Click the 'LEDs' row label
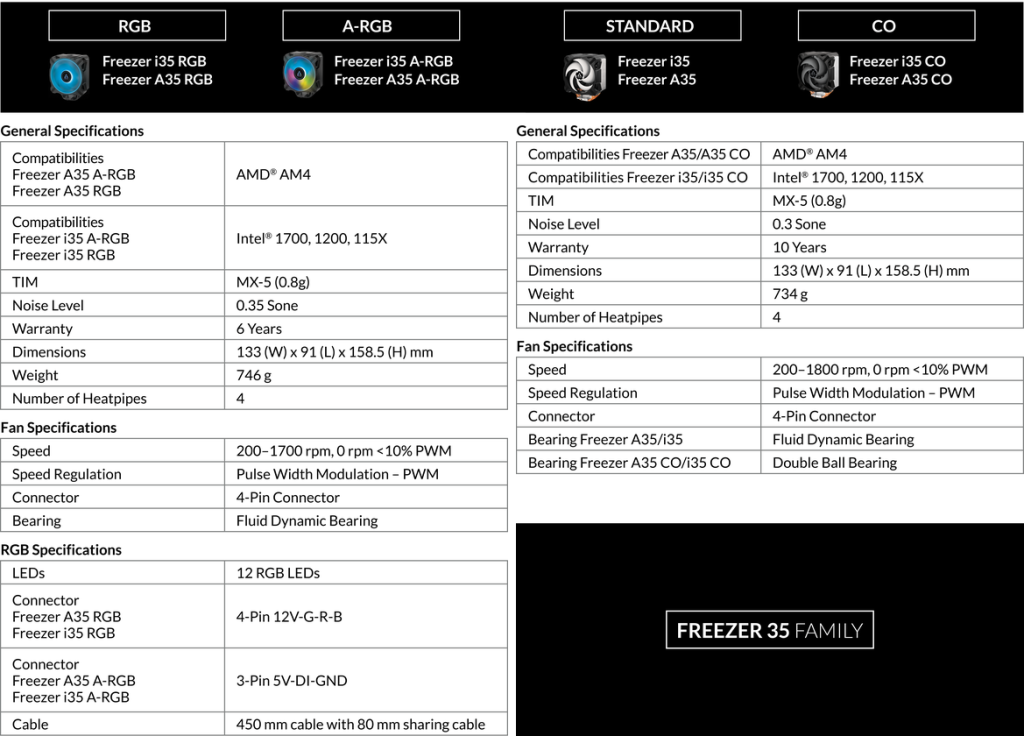The width and height of the screenshot is (1024, 736). pyautogui.click(x=28, y=573)
